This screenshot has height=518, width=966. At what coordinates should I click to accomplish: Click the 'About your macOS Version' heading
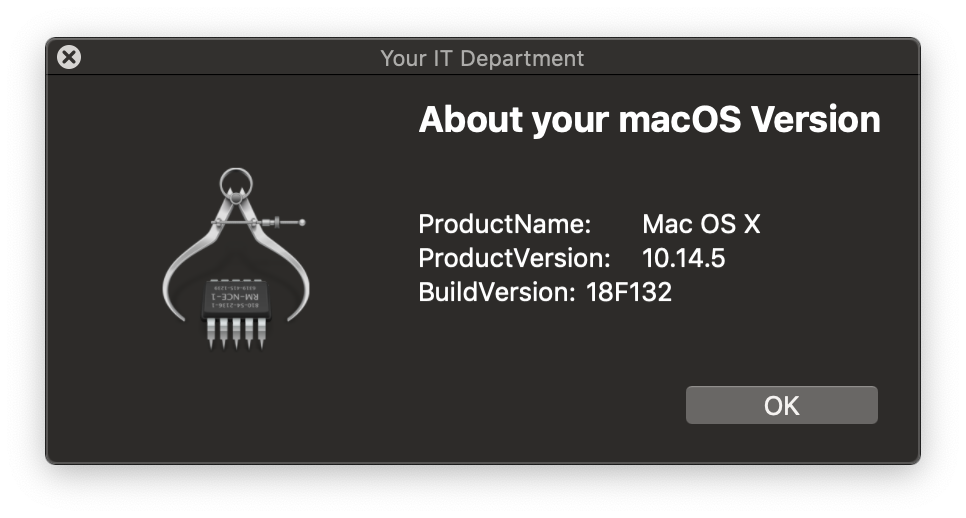[x=649, y=119]
